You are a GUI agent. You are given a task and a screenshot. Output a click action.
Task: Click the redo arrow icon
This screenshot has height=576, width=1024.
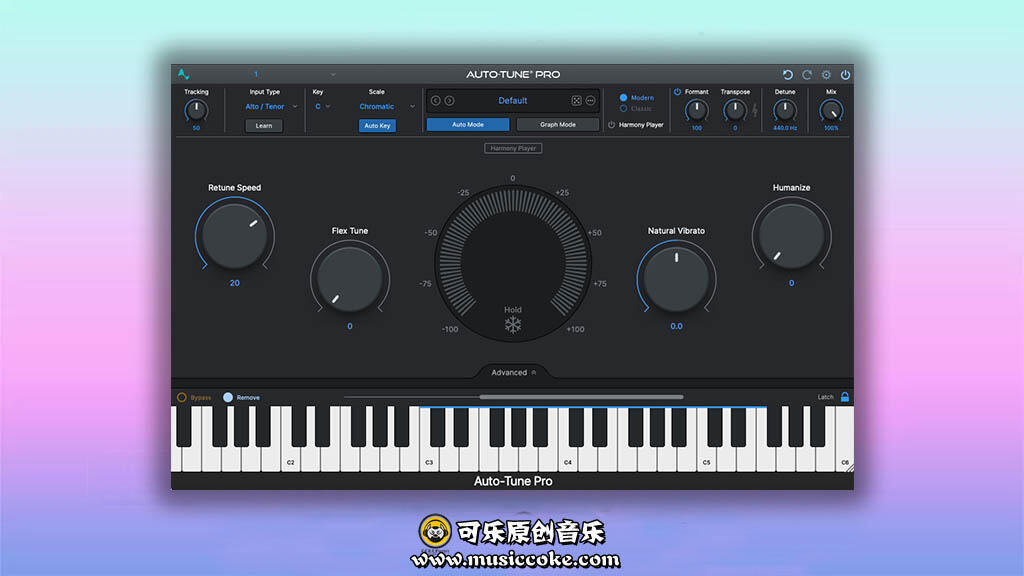807,74
